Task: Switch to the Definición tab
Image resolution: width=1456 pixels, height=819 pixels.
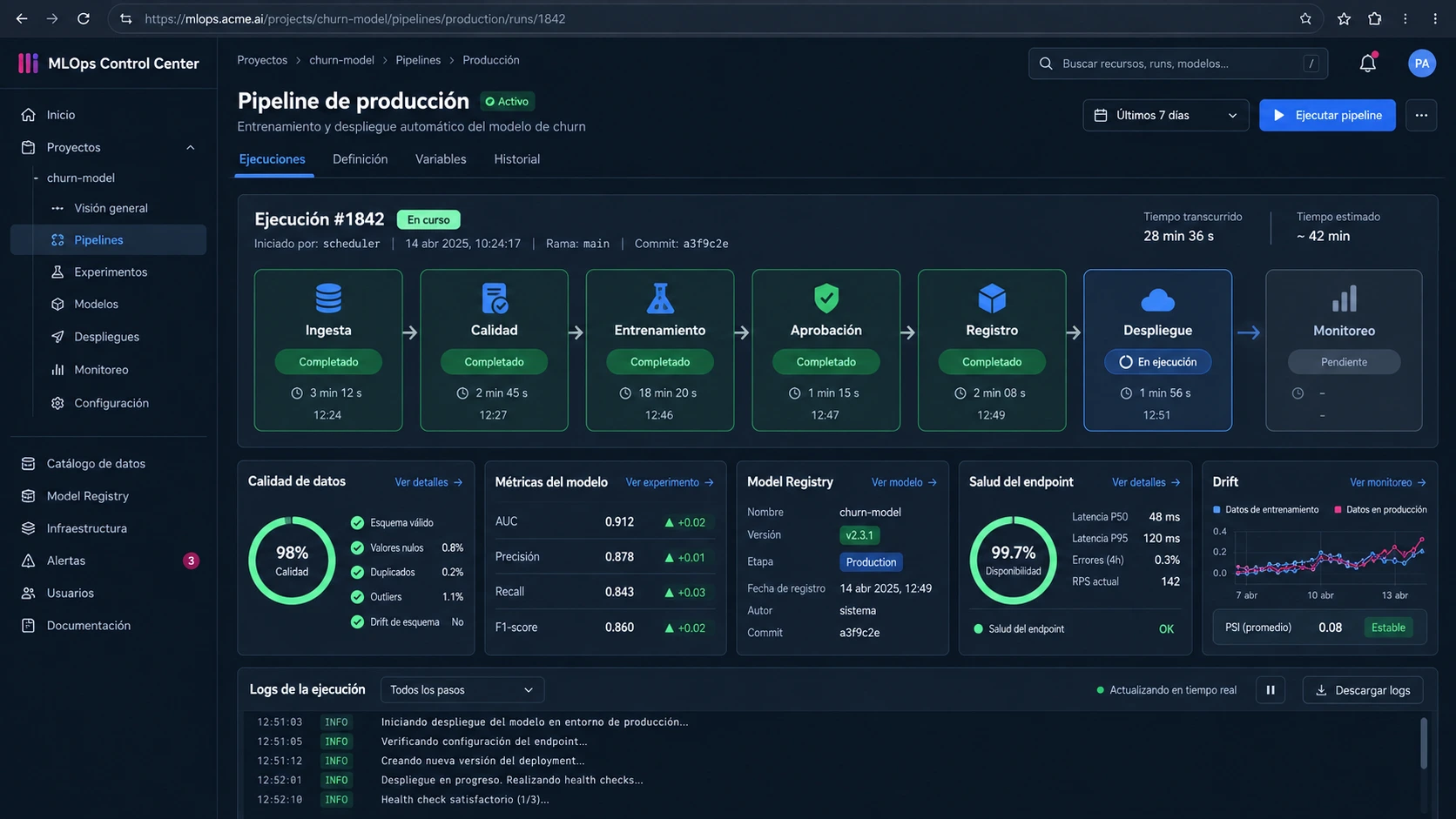Action: 361,159
